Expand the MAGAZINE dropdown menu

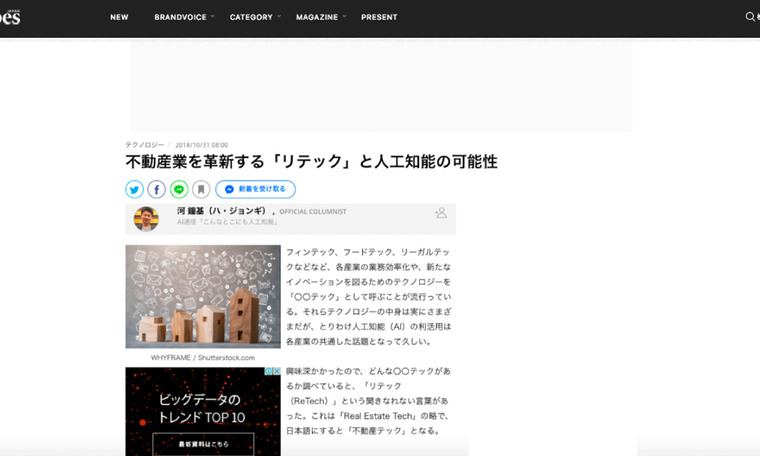pyautogui.click(x=320, y=17)
